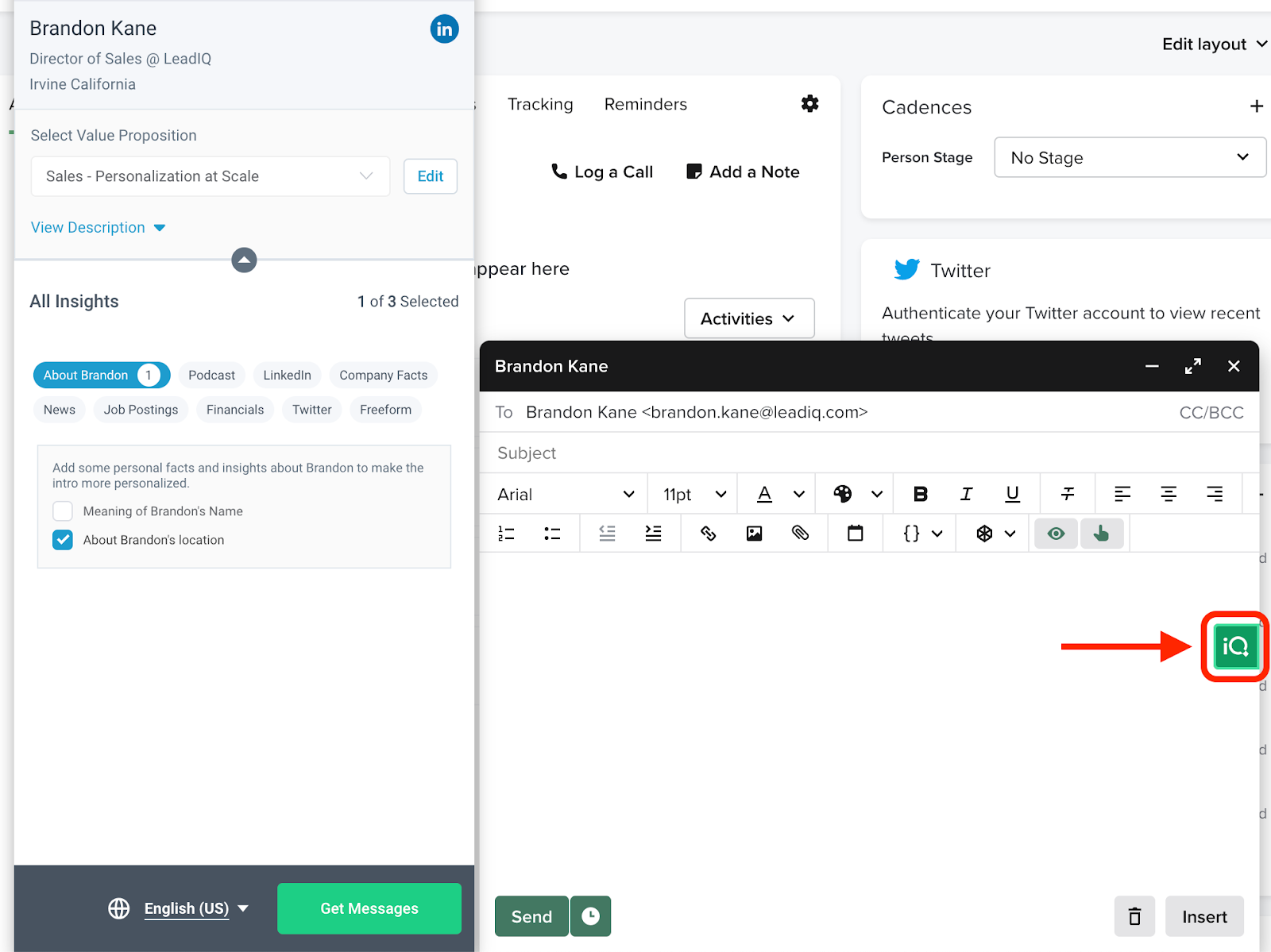Delete the email draft with trash icon

pyautogui.click(x=1134, y=916)
